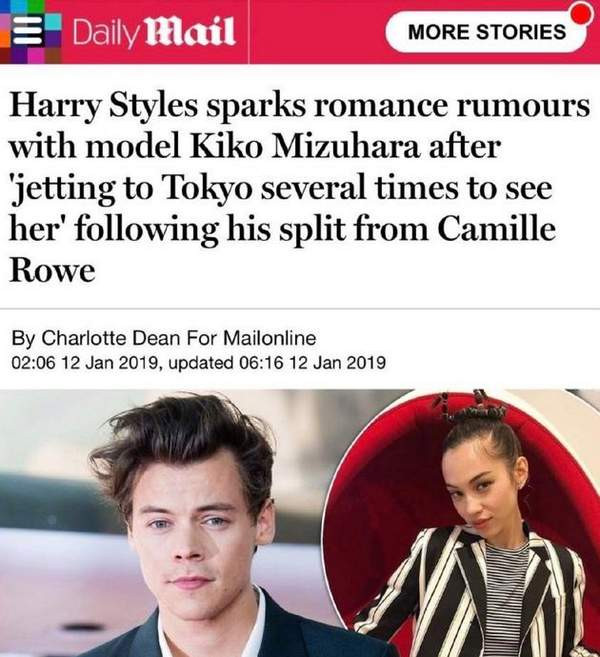Click the colorful mosaic tiles behind menu icon

tap(30, 31)
